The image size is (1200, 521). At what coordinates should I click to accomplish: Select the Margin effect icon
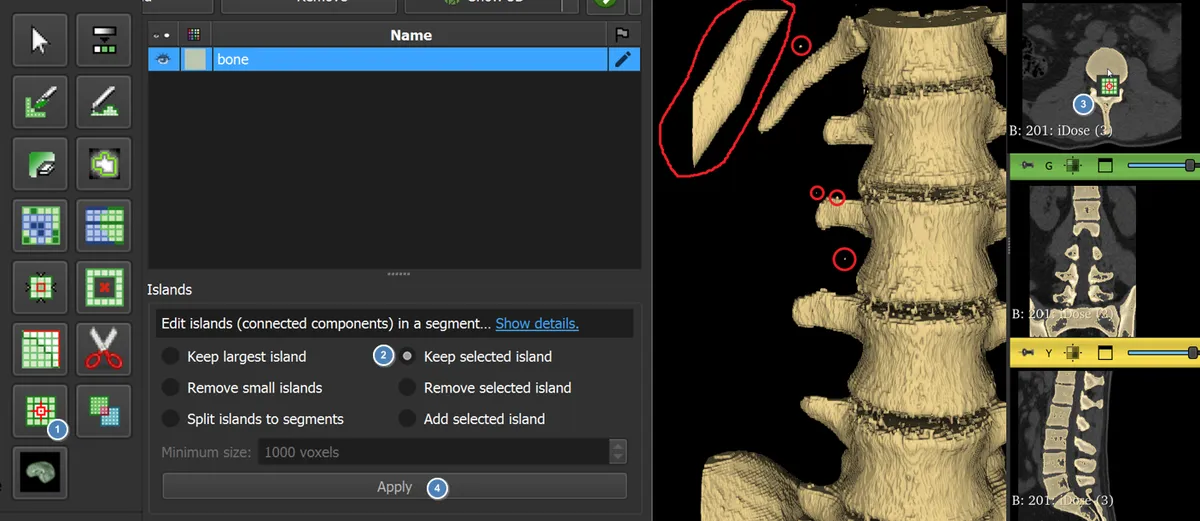tap(40, 288)
